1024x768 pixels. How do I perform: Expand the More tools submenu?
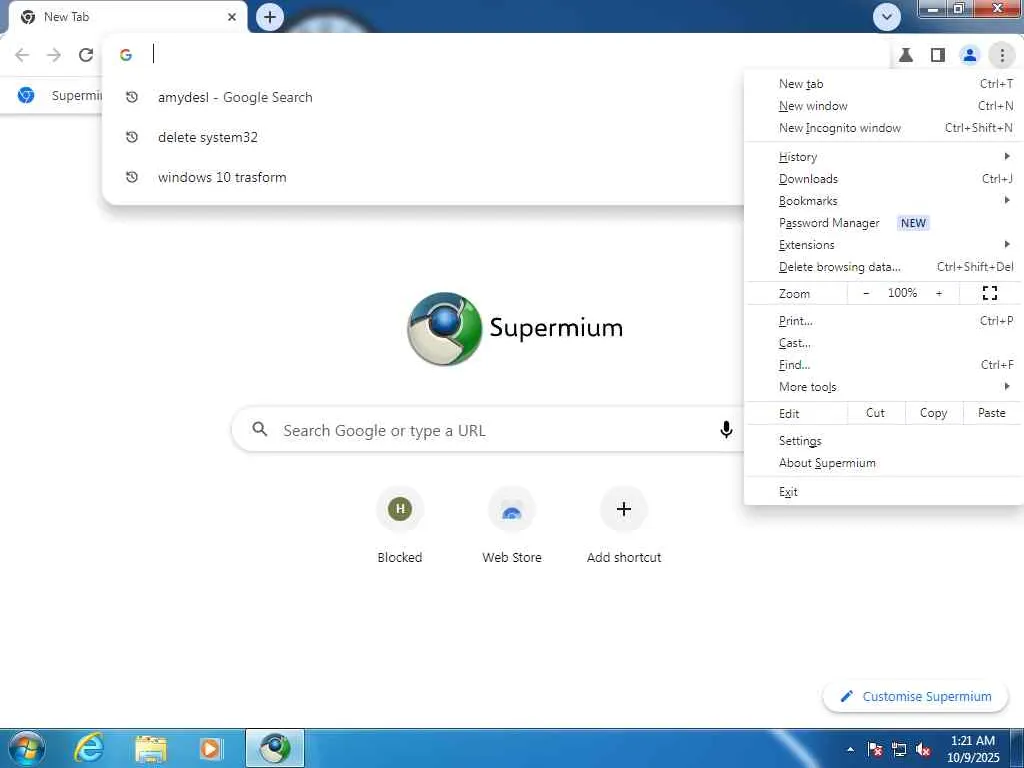pyautogui.click(x=884, y=387)
